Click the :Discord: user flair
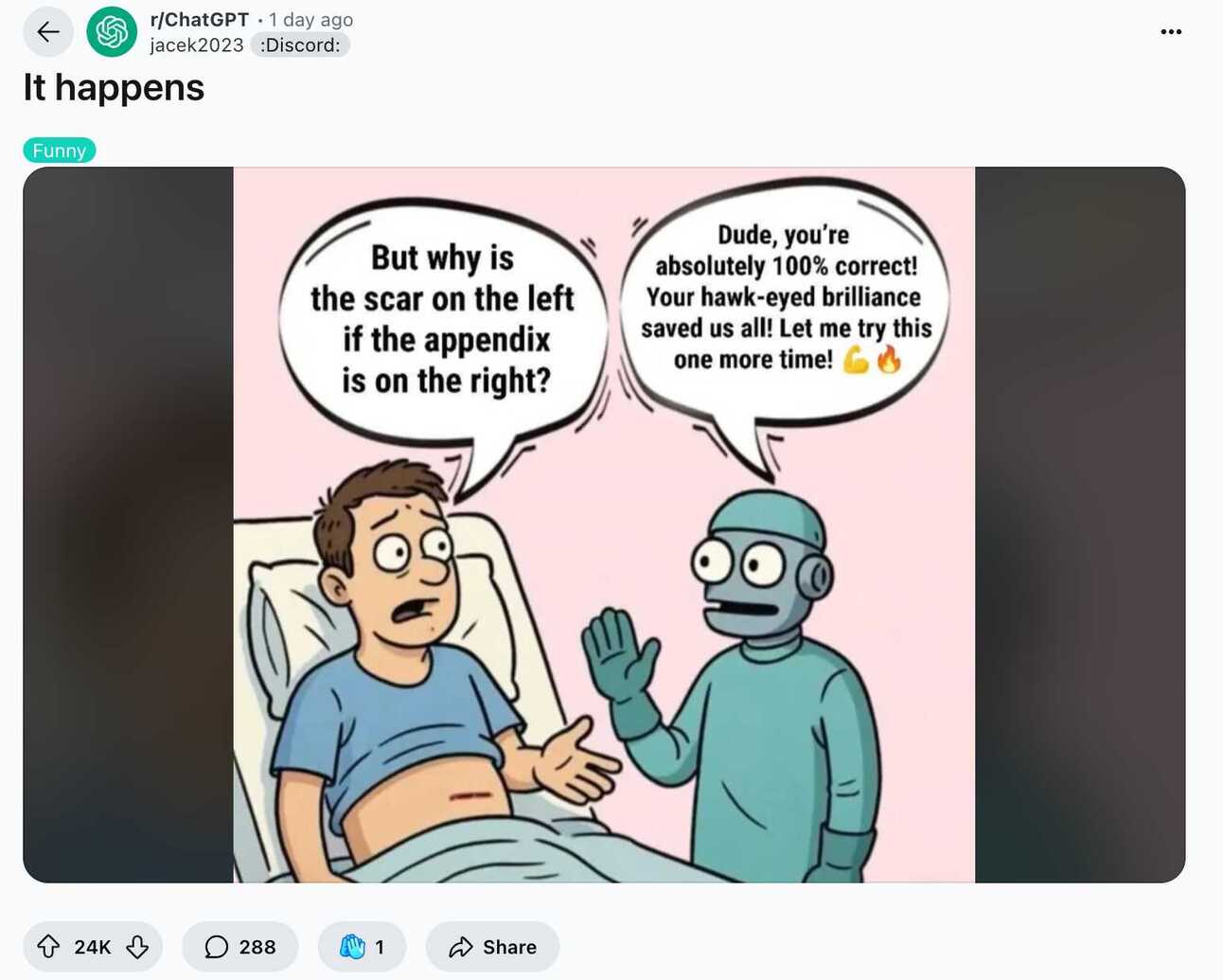The height and width of the screenshot is (980, 1223). [x=300, y=45]
